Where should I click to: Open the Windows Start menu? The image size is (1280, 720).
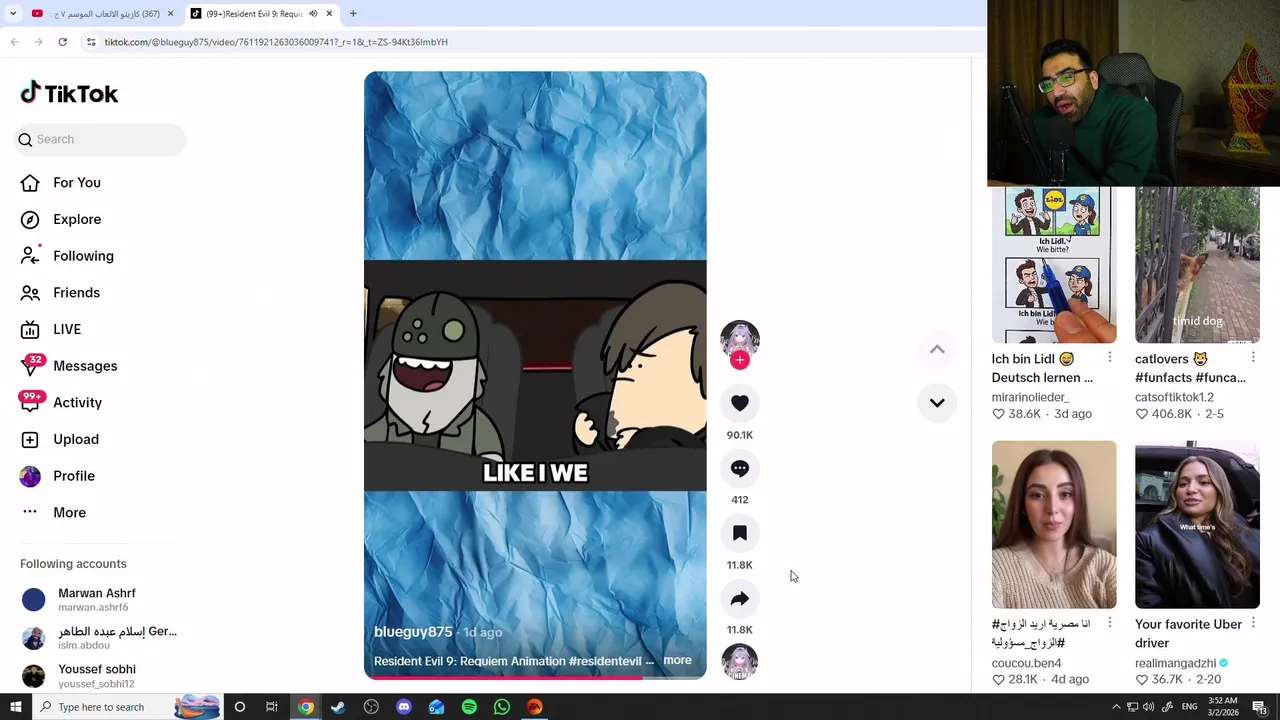click(x=15, y=707)
